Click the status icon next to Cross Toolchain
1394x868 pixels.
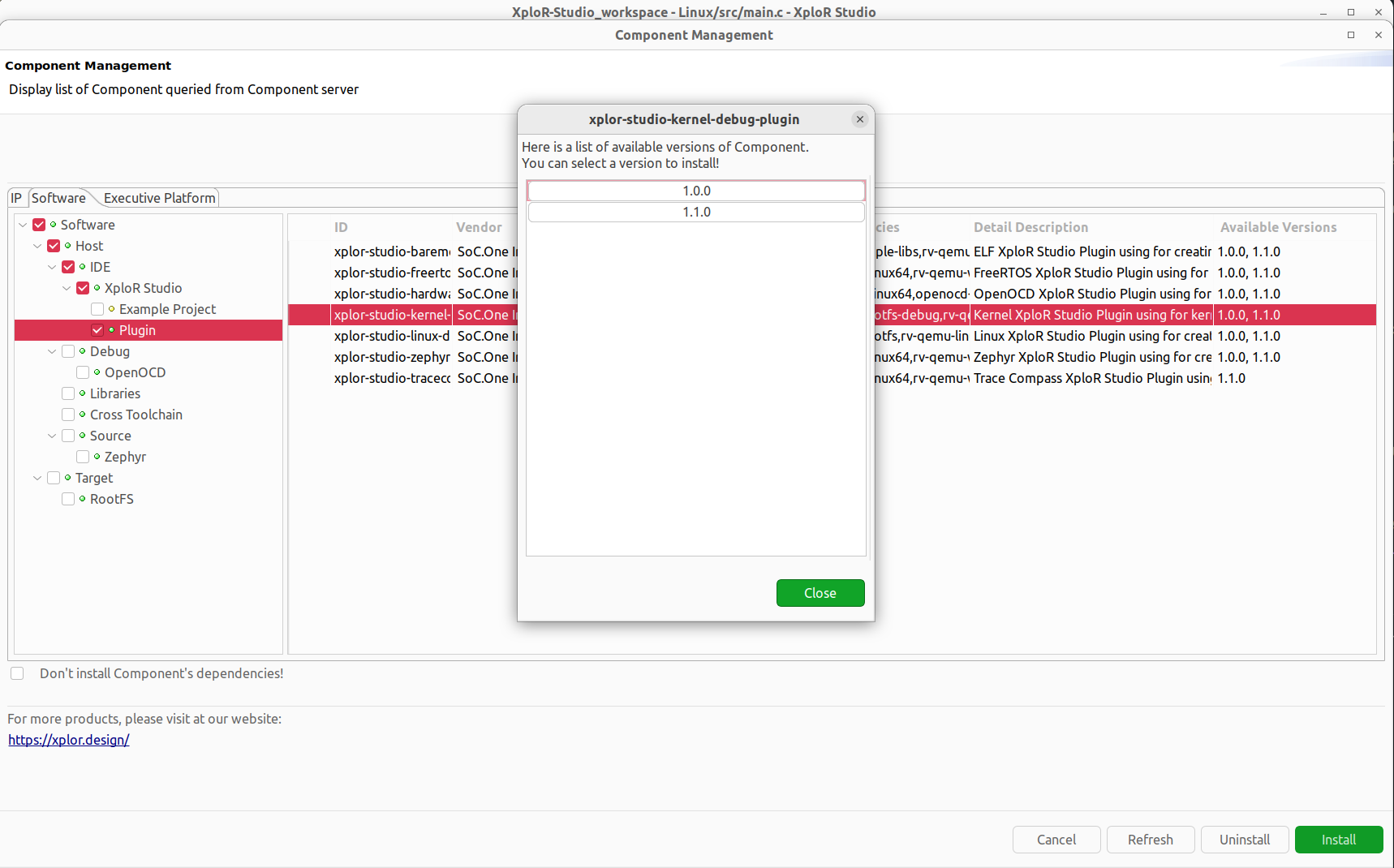pos(83,415)
